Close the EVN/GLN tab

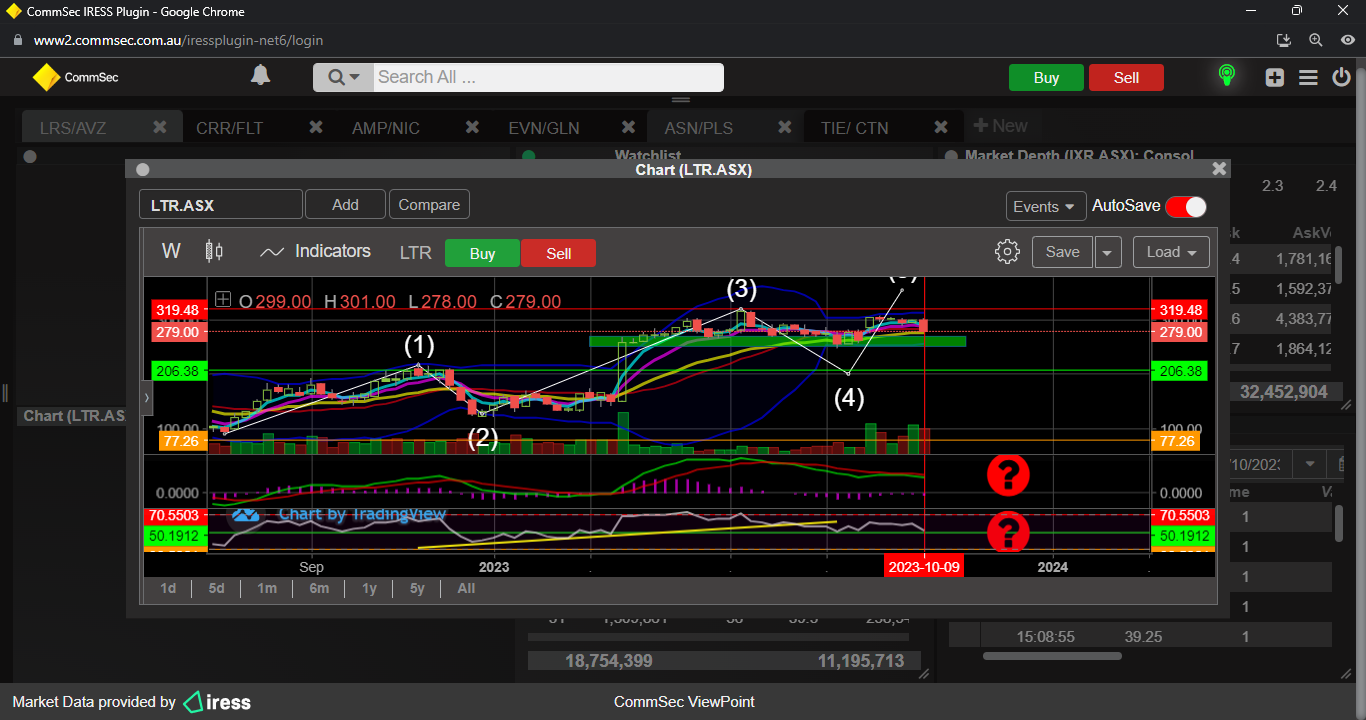[628, 127]
